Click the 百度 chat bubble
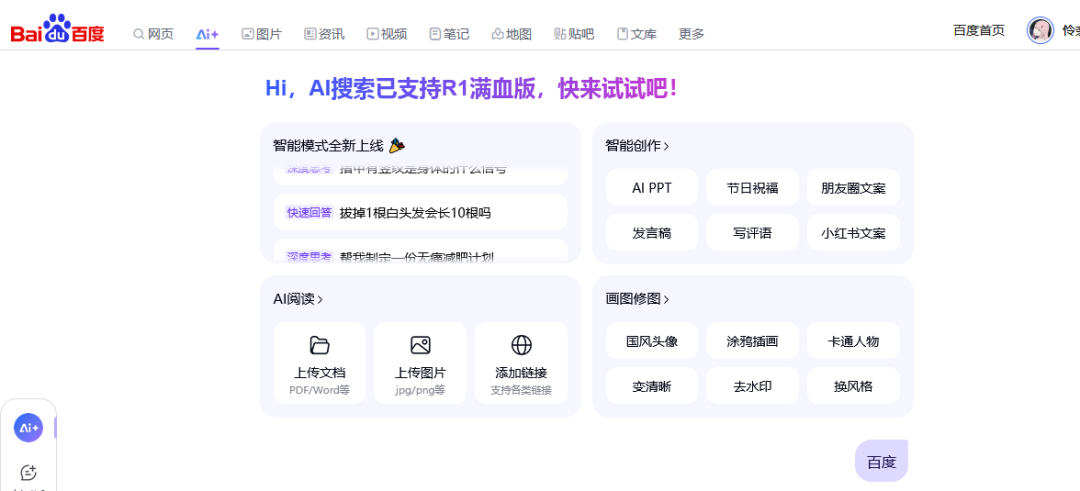This screenshot has width=1080, height=491. click(881, 461)
